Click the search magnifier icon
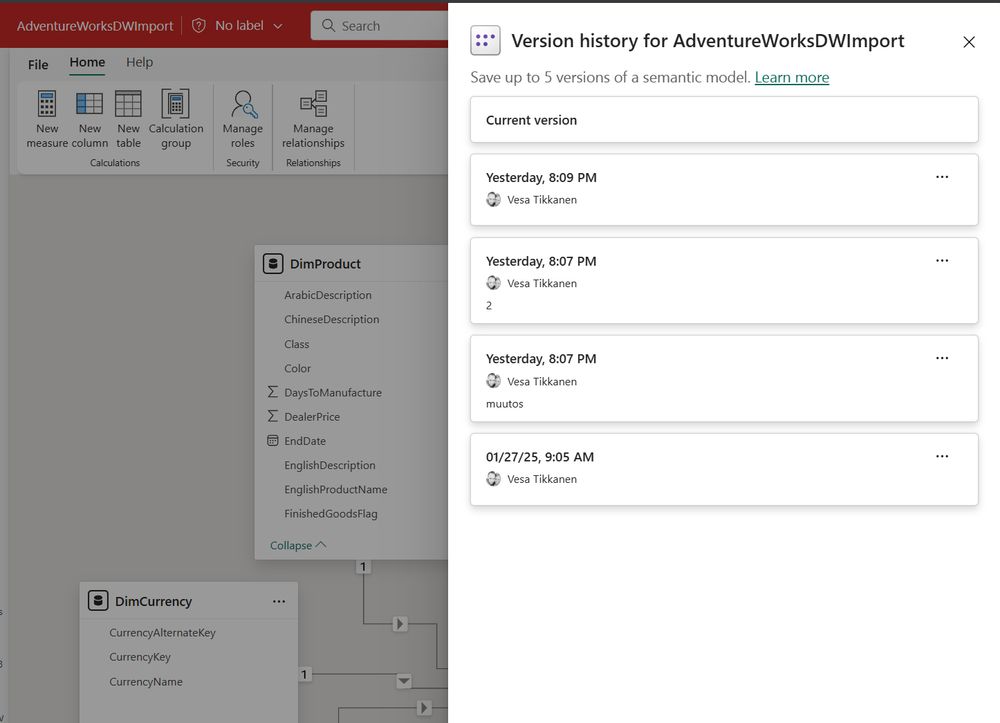This screenshot has height=723, width=1000. coord(328,26)
